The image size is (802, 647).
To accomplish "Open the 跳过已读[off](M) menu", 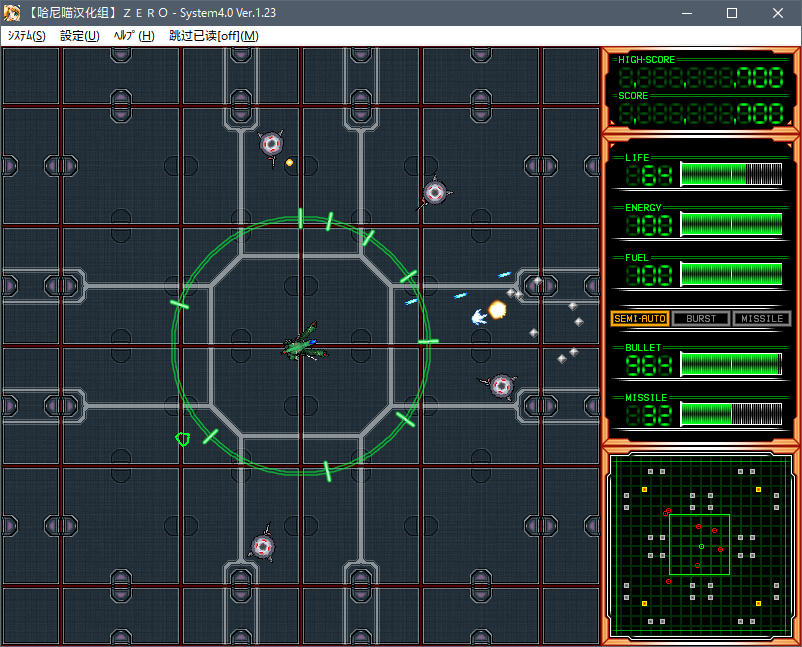I will 214,36.
